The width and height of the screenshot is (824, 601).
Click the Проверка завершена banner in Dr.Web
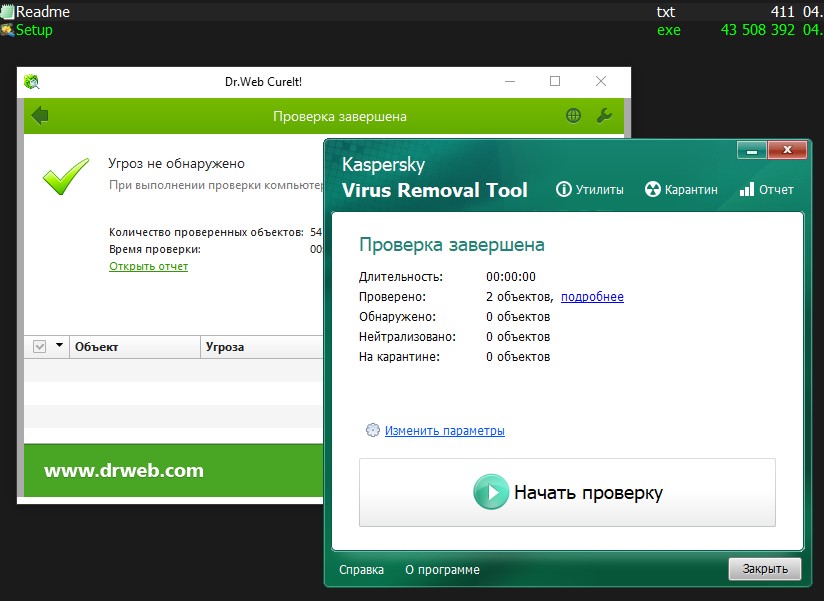(x=340, y=116)
